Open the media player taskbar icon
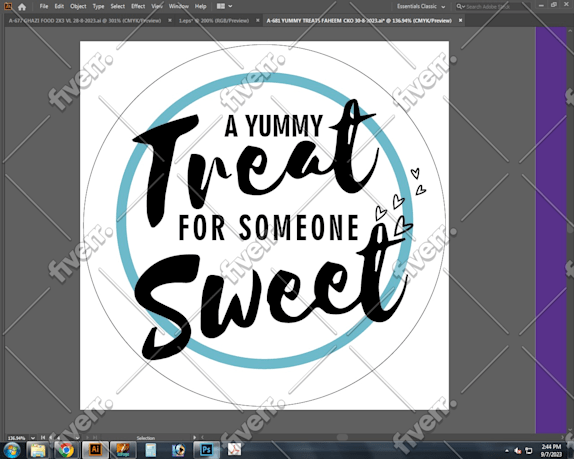 pos(178,450)
